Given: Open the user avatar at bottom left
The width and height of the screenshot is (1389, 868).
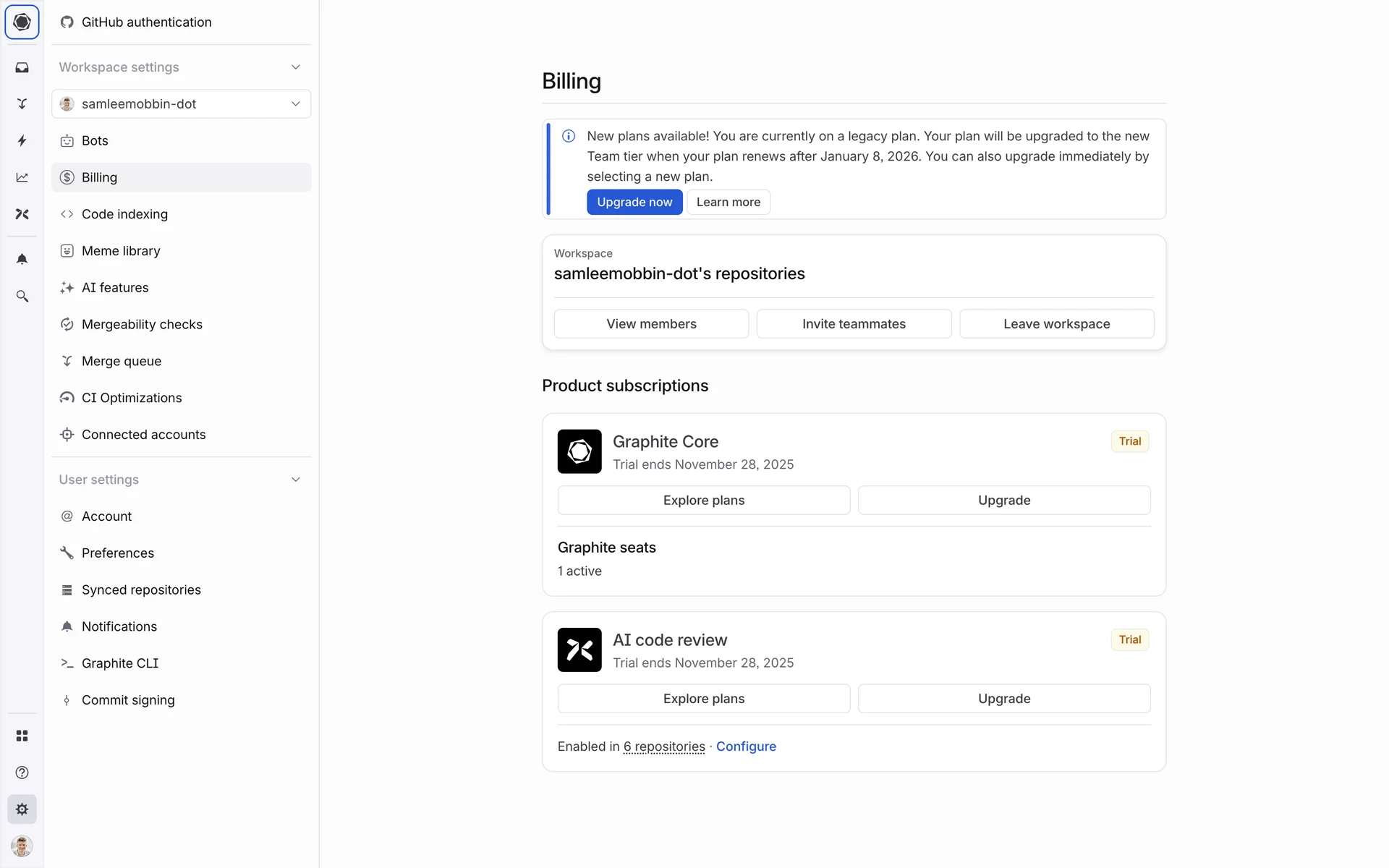Looking at the screenshot, I should [22, 846].
